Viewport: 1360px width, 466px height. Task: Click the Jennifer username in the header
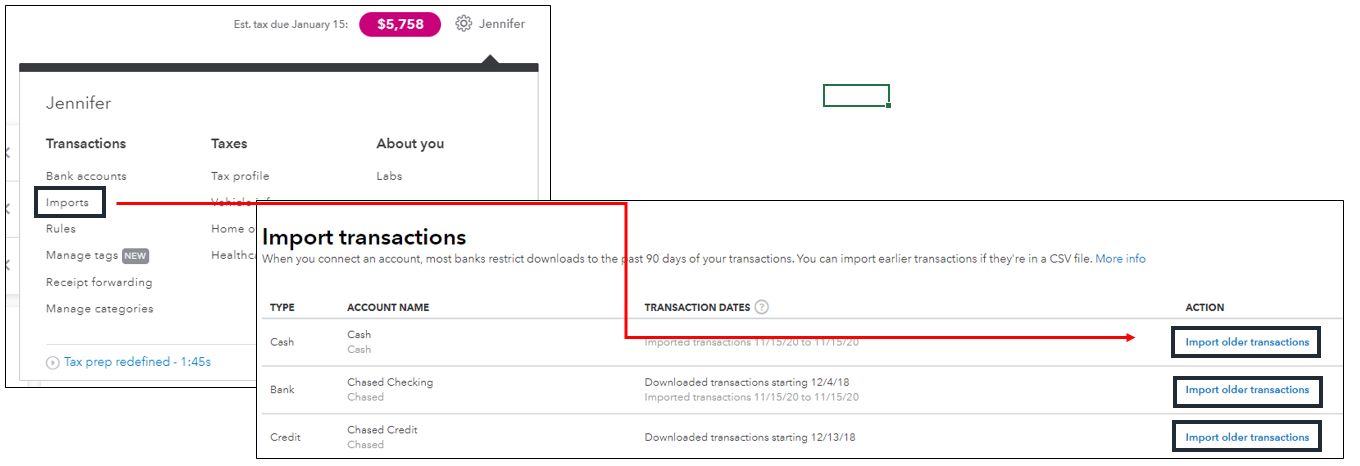[502, 24]
